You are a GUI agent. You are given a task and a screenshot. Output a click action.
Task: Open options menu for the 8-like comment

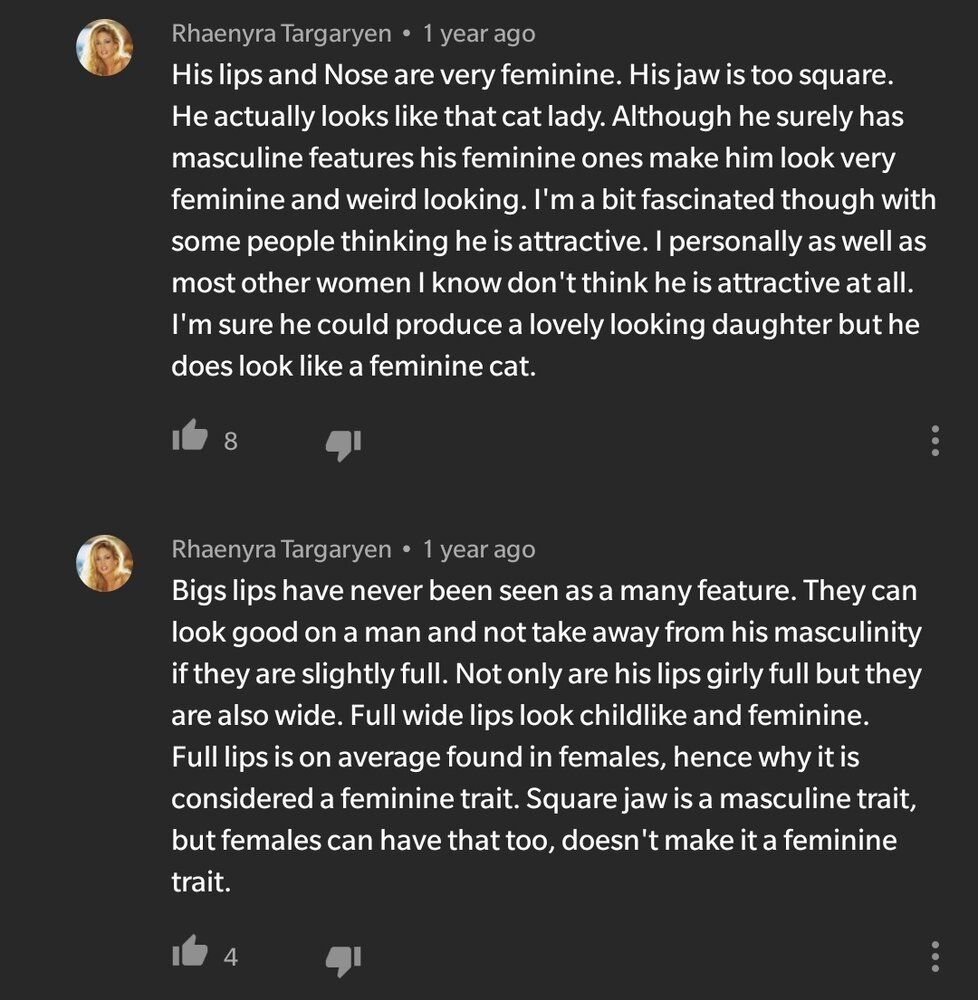(x=934, y=440)
